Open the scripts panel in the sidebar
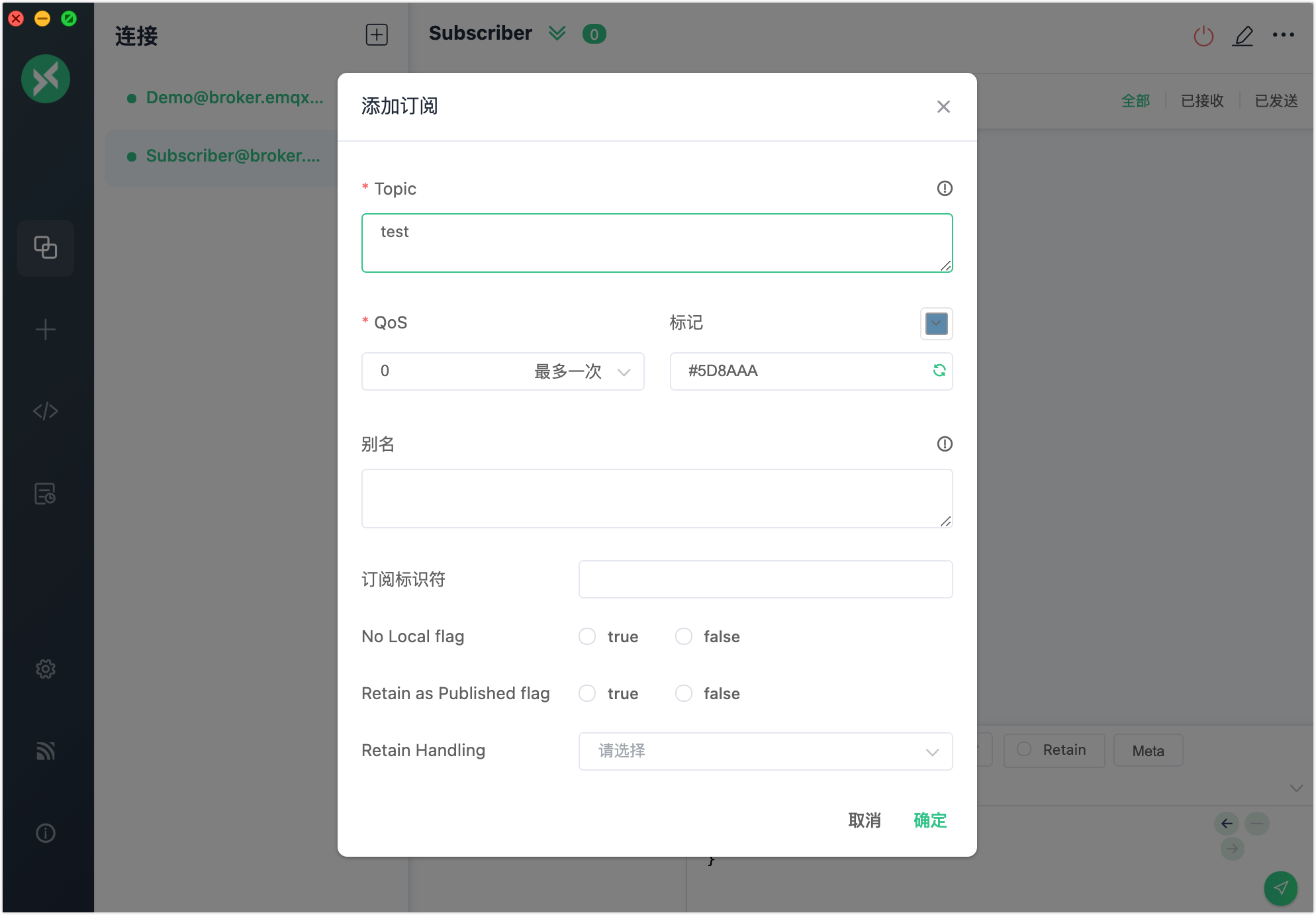 point(45,410)
